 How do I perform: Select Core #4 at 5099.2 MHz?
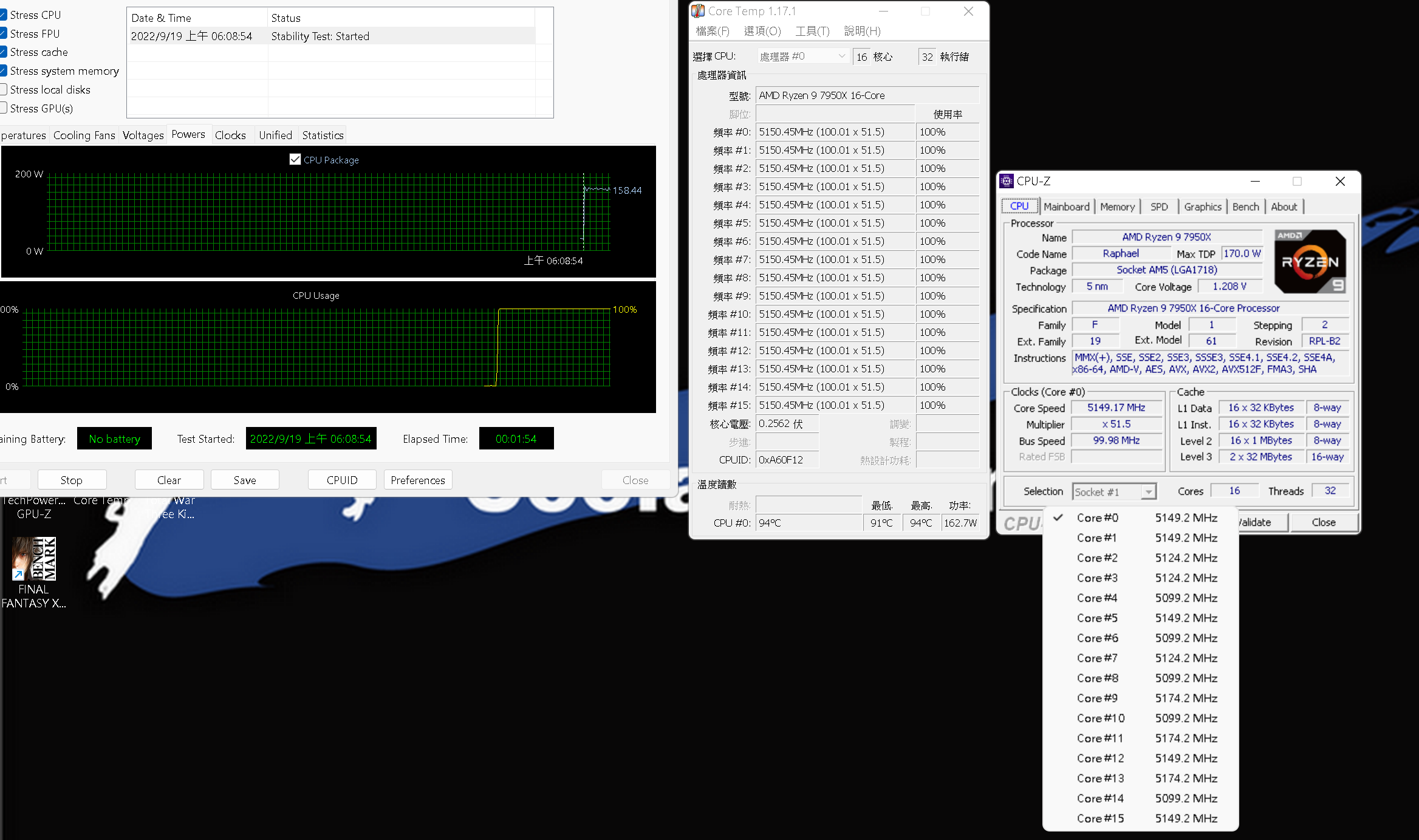point(1140,598)
